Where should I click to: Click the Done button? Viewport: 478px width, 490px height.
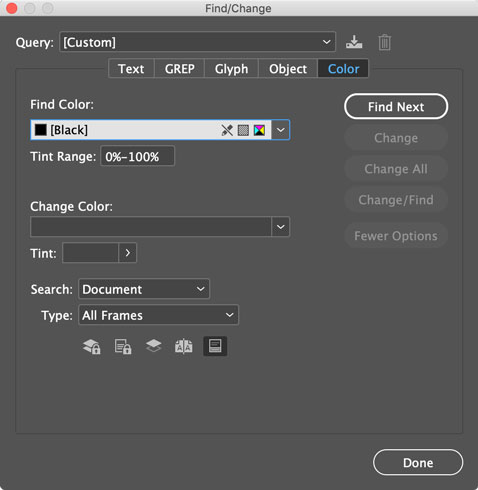click(x=418, y=462)
